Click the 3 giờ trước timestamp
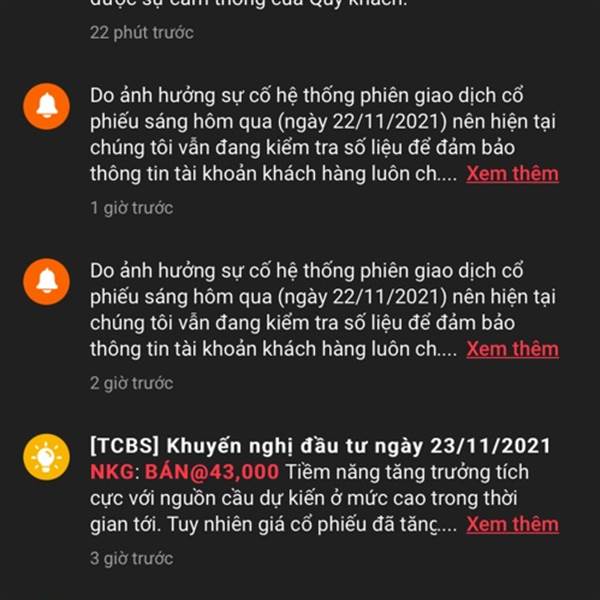The image size is (600, 600). coord(132,559)
